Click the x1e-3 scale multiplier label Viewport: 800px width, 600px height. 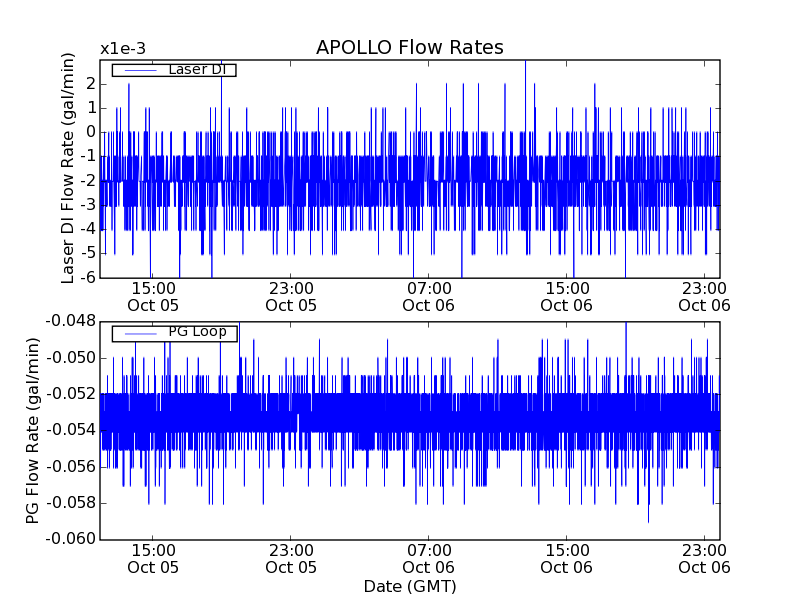point(122,49)
